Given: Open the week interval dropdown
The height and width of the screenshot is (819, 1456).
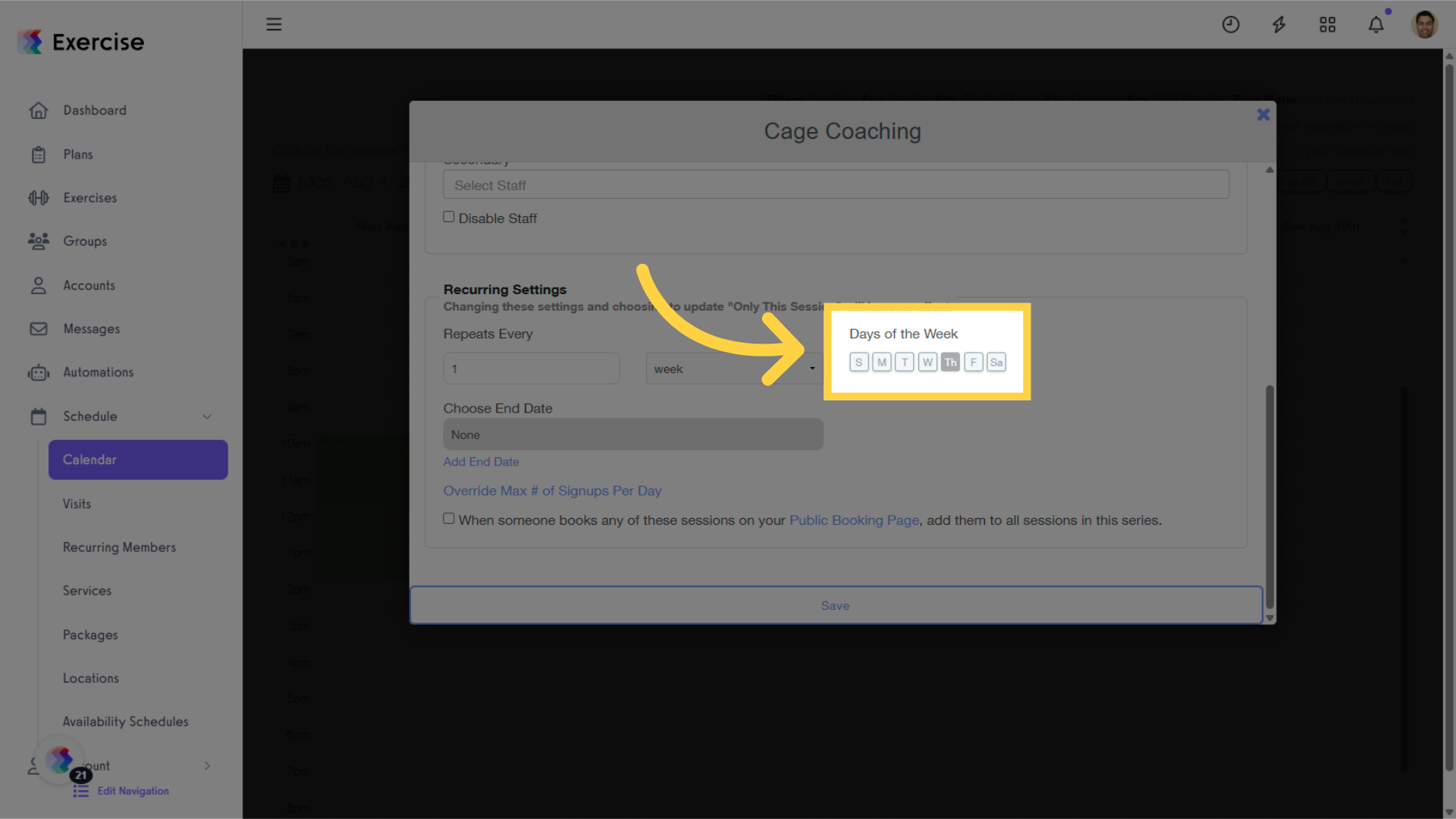Looking at the screenshot, I should (734, 369).
